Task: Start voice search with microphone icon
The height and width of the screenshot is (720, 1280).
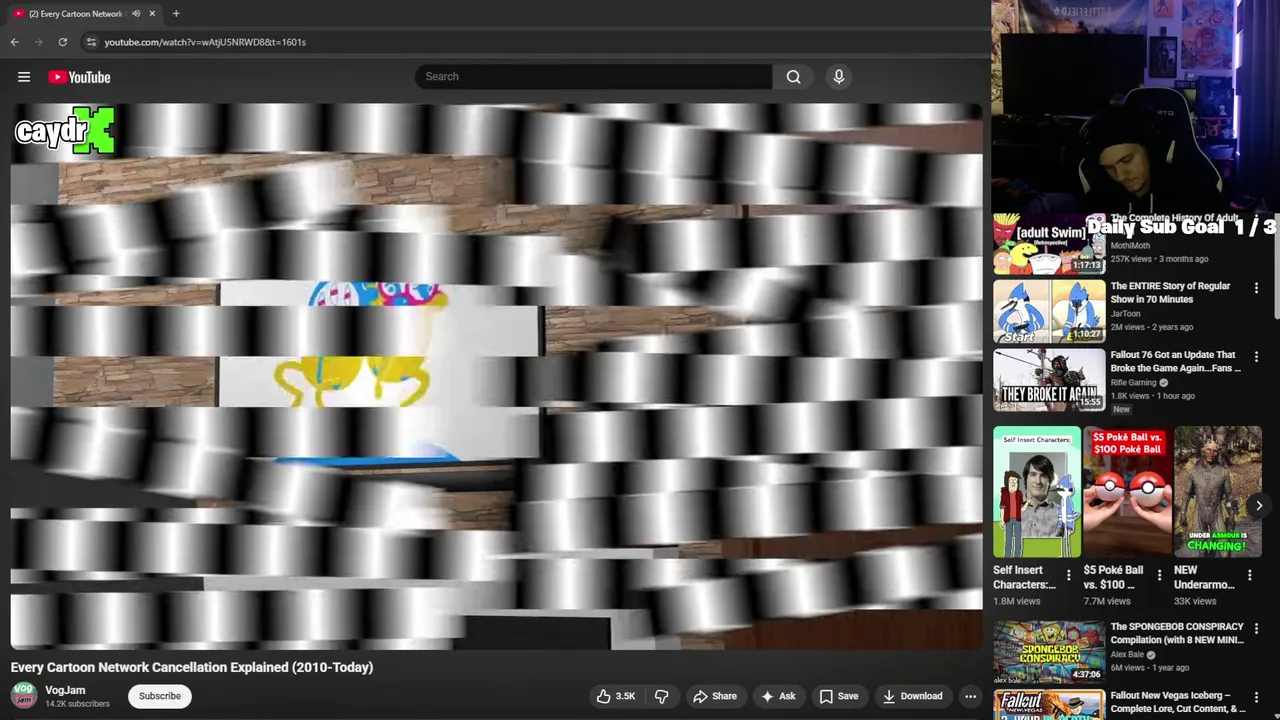Action: [839, 76]
